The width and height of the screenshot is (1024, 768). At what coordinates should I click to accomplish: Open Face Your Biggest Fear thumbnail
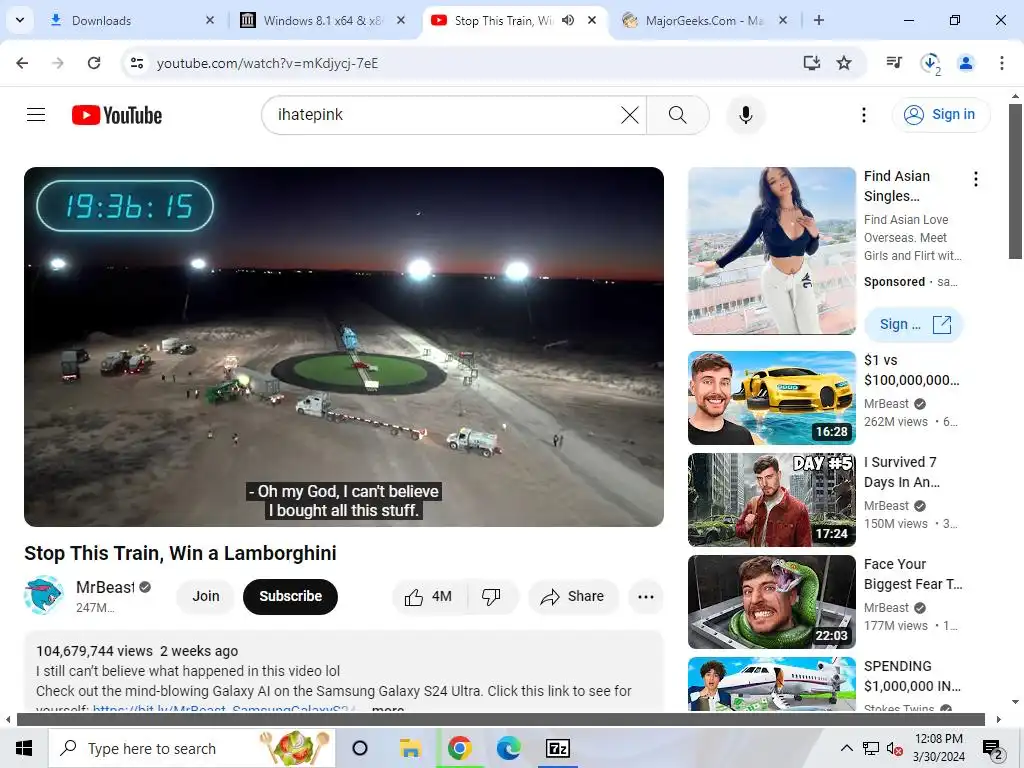[x=772, y=601]
